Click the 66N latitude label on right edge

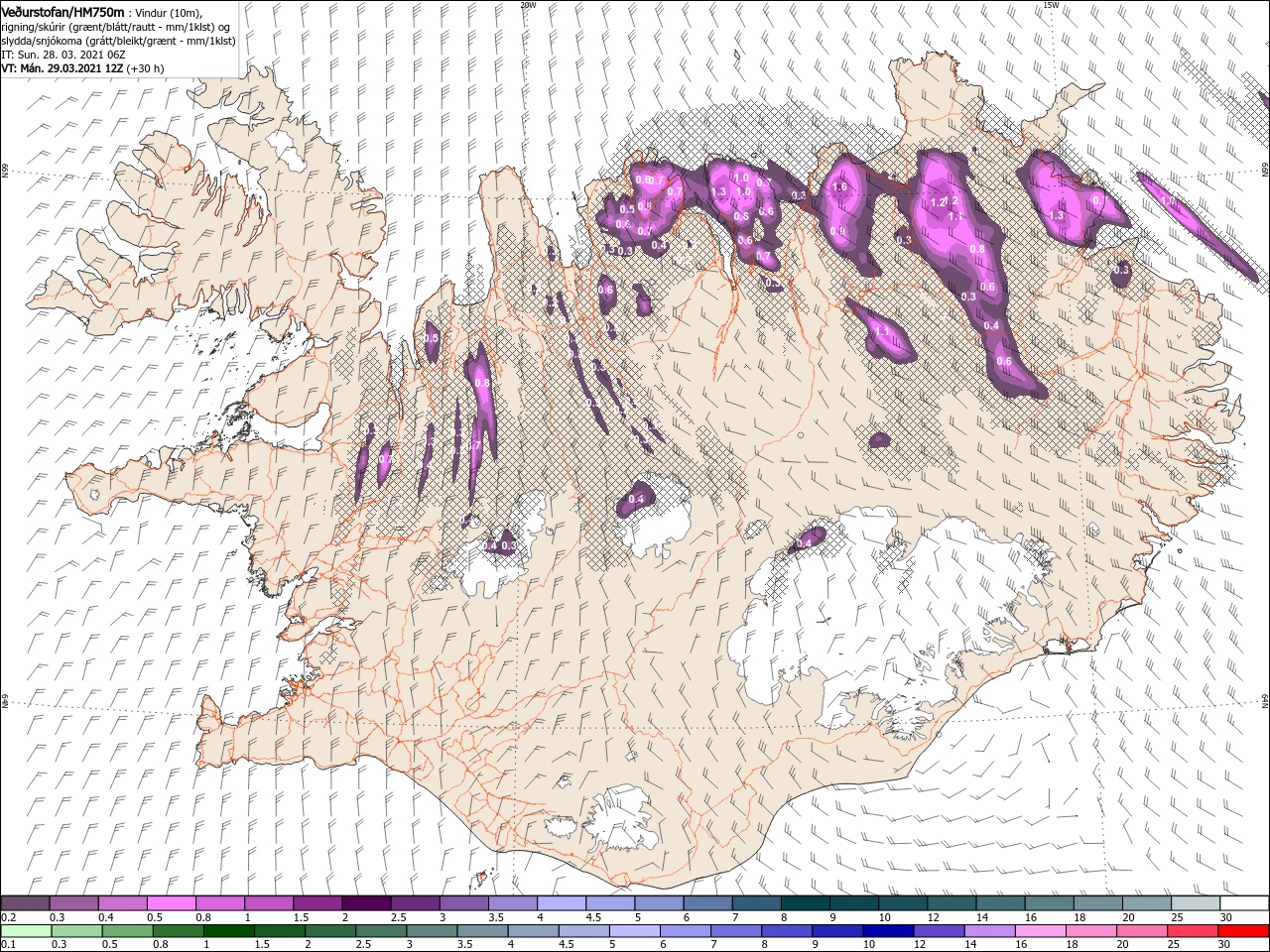click(1265, 172)
